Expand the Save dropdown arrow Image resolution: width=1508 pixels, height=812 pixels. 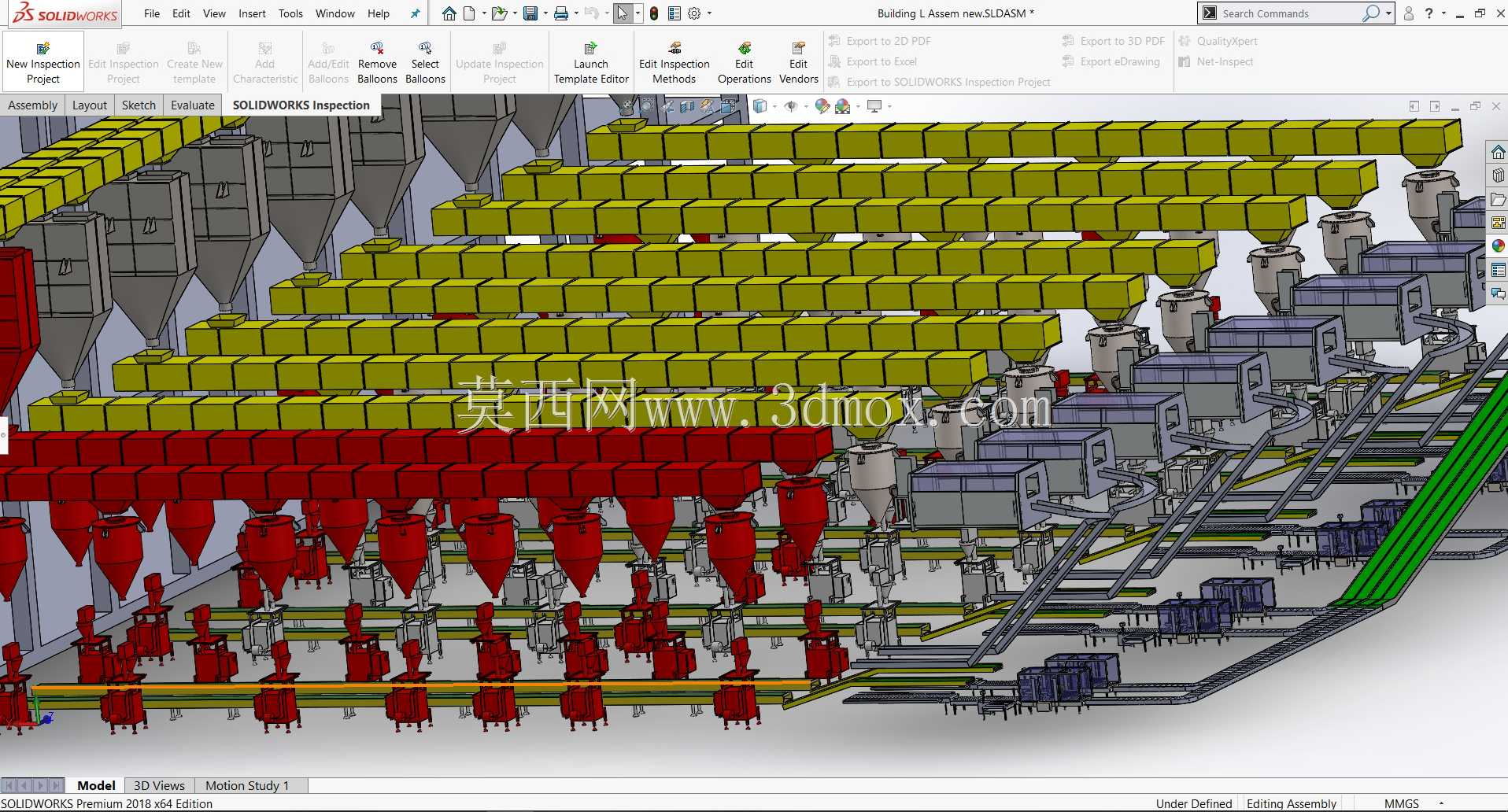pyautogui.click(x=545, y=13)
